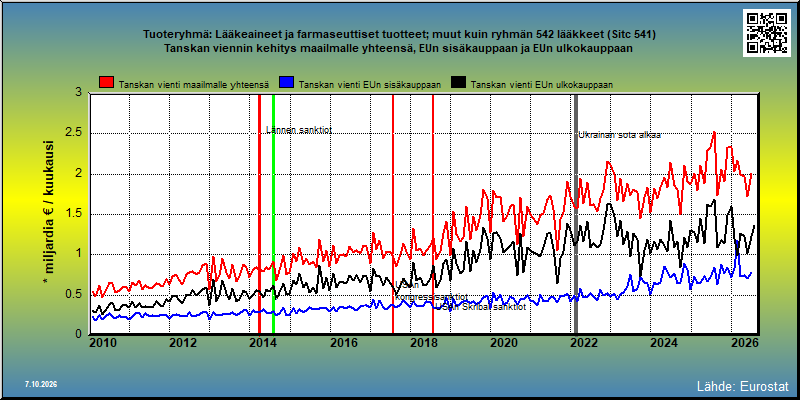Click x-axis label 2026

click(x=746, y=343)
